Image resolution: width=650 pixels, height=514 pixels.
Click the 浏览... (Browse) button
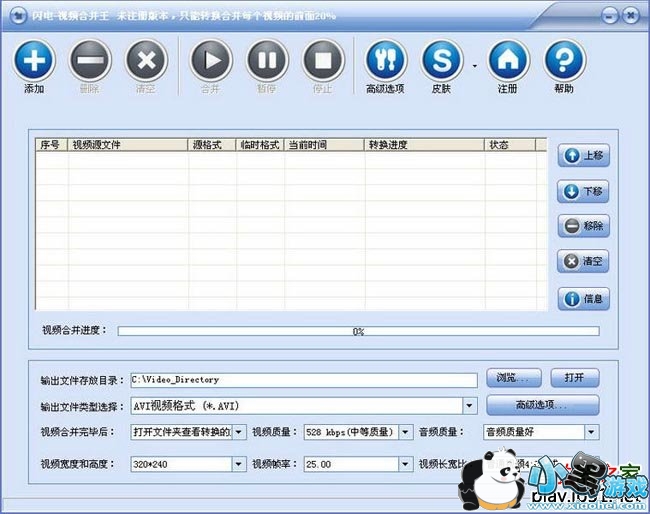click(x=514, y=378)
